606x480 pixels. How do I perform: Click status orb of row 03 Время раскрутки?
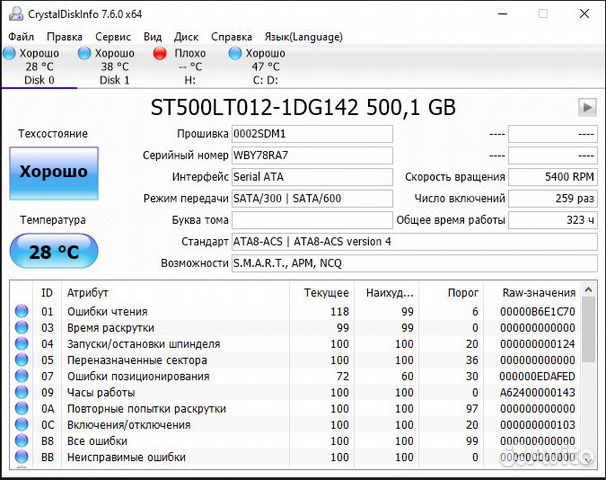click(22, 327)
